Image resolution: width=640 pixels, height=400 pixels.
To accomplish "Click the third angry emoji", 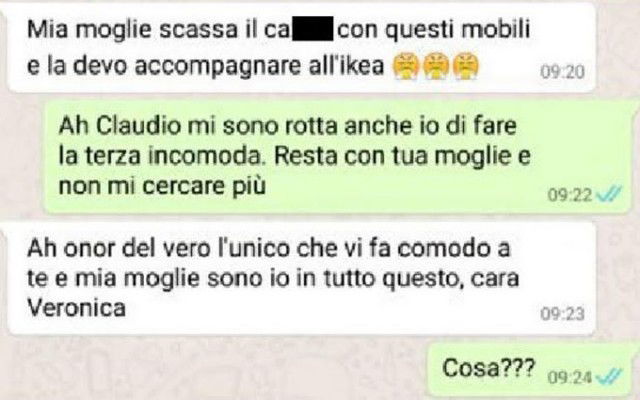I will pyautogui.click(x=466, y=66).
